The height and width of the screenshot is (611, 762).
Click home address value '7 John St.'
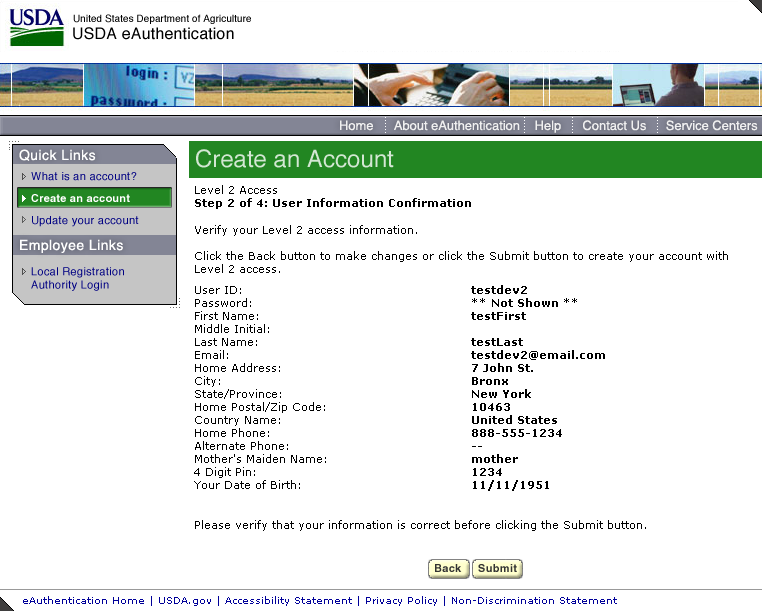pos(502,368)
